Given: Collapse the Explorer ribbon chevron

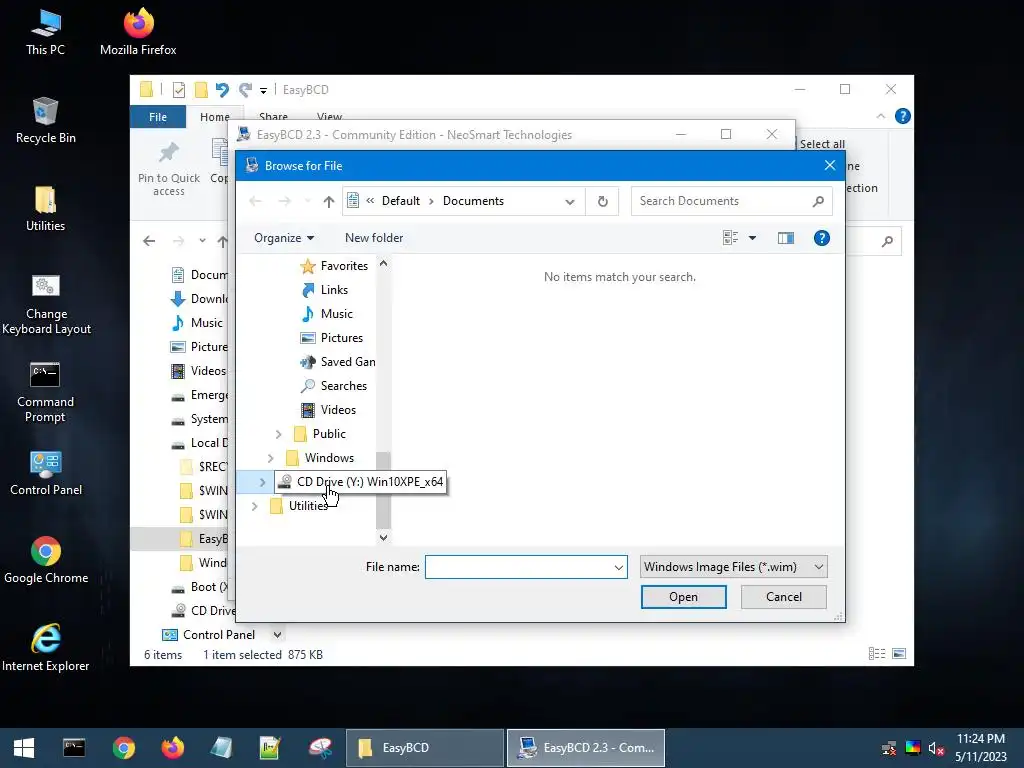Looking at the screenshot, I should (880, 116).
